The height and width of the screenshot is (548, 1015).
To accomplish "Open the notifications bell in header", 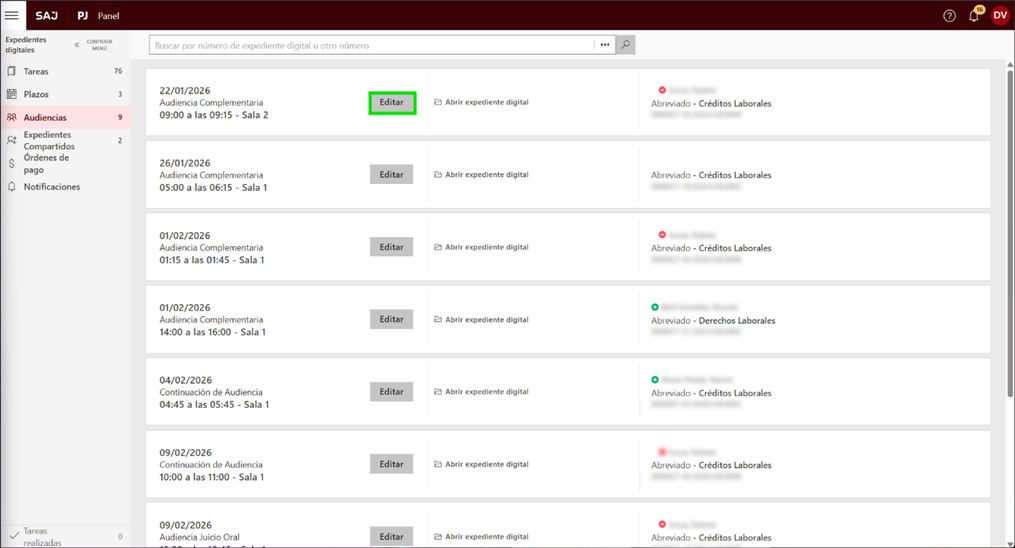I will (x=974, y=16).
